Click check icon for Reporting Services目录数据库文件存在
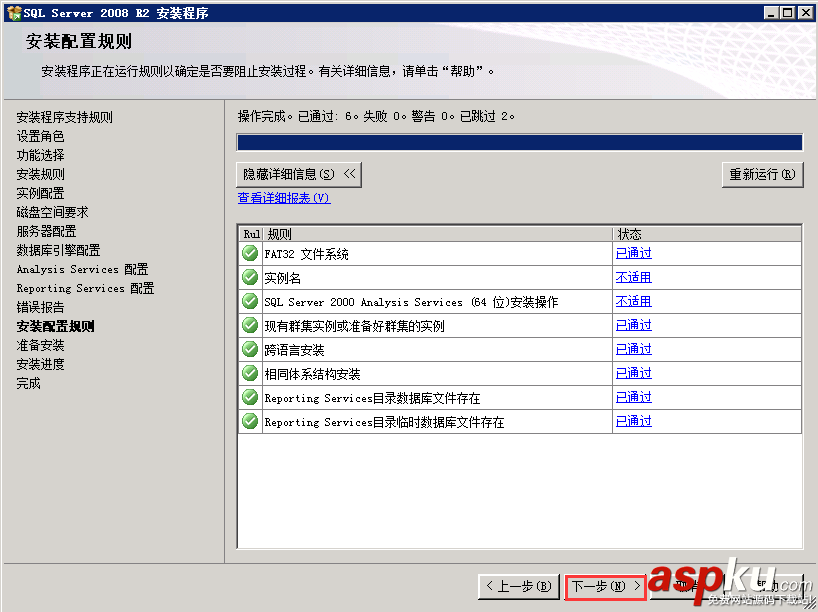This screenshot has height=612, width=818. 250,397
